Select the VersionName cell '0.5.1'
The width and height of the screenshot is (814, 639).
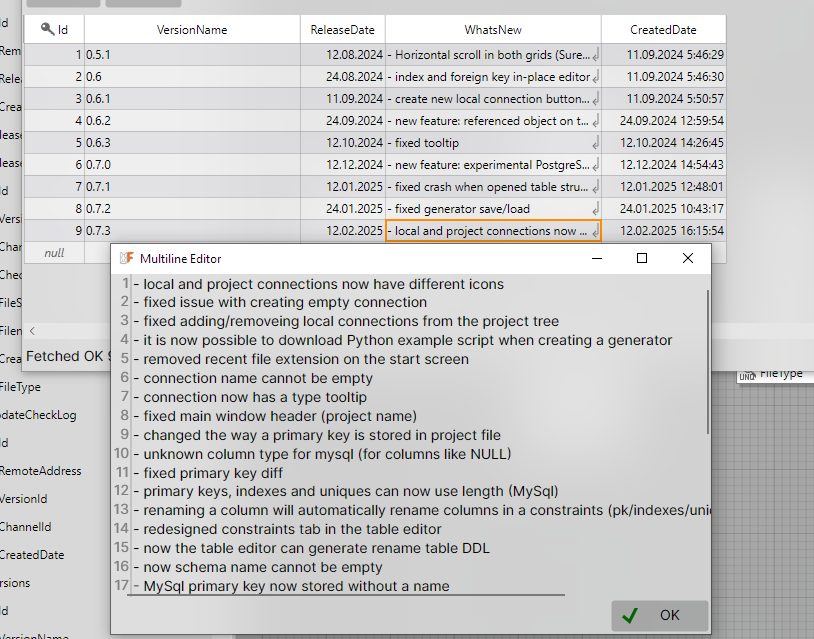click(192, 55)
